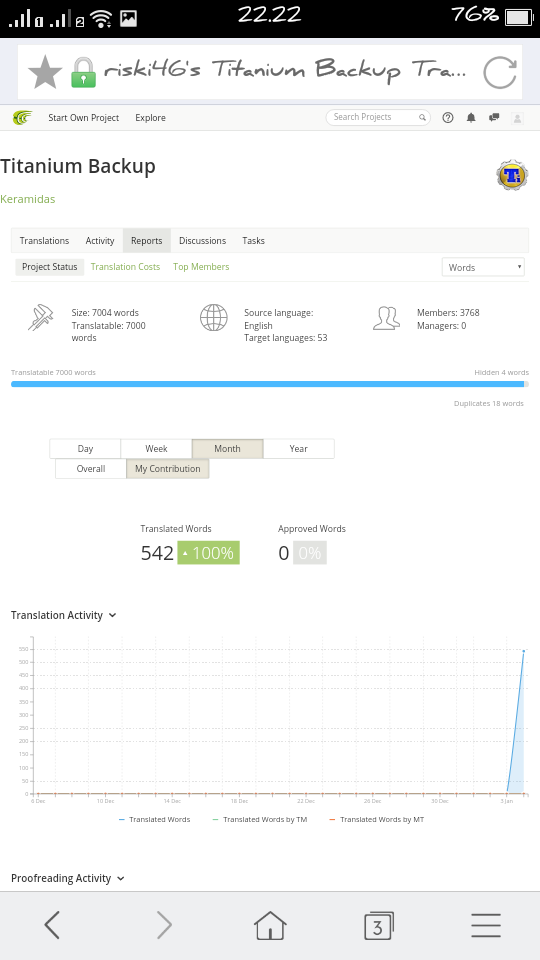Open the Keramidas owner link

pyautogui.click(x=28, y=199)
